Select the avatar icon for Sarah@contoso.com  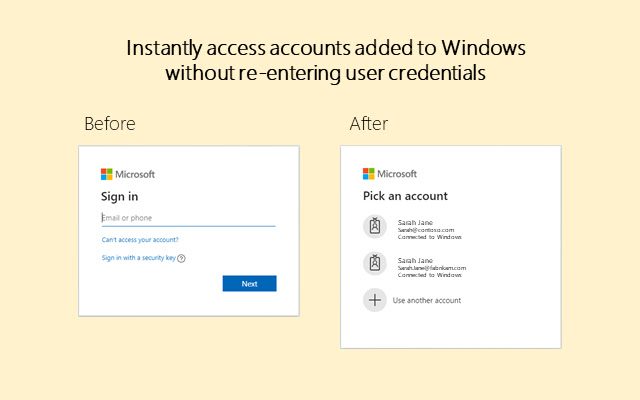375,226
